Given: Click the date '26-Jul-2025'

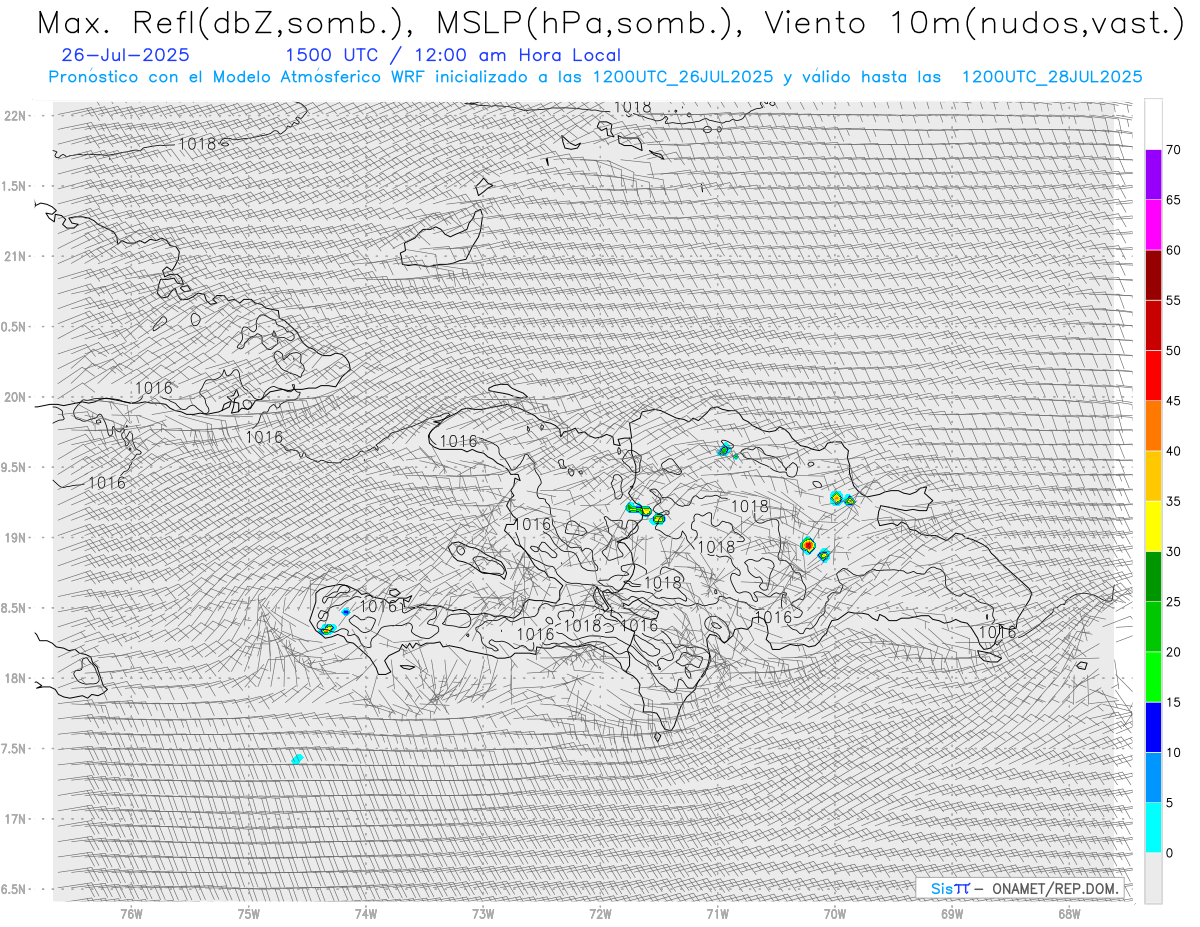Looking at the screenshot, I should [125, 55].
